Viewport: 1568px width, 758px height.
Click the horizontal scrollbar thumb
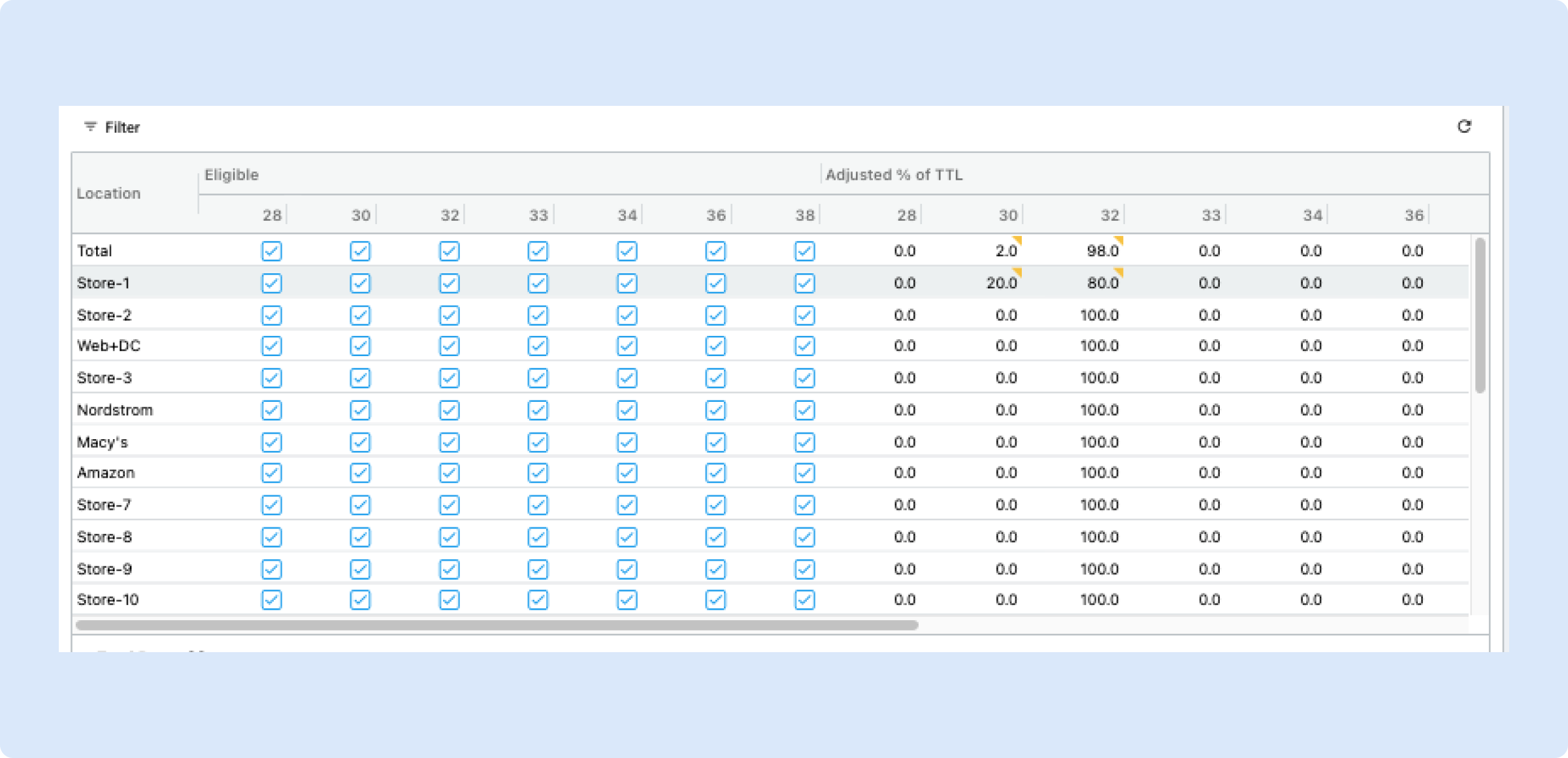497,625
